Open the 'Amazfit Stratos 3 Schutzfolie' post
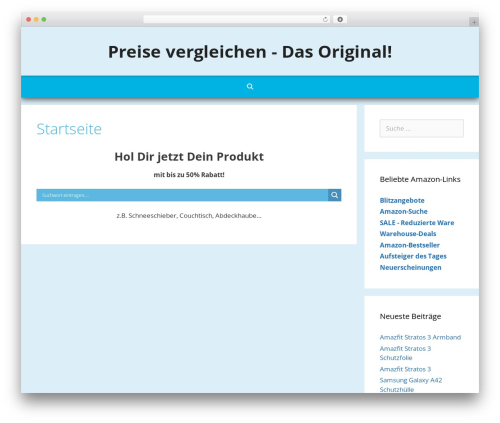 click(x=405, y=353)
